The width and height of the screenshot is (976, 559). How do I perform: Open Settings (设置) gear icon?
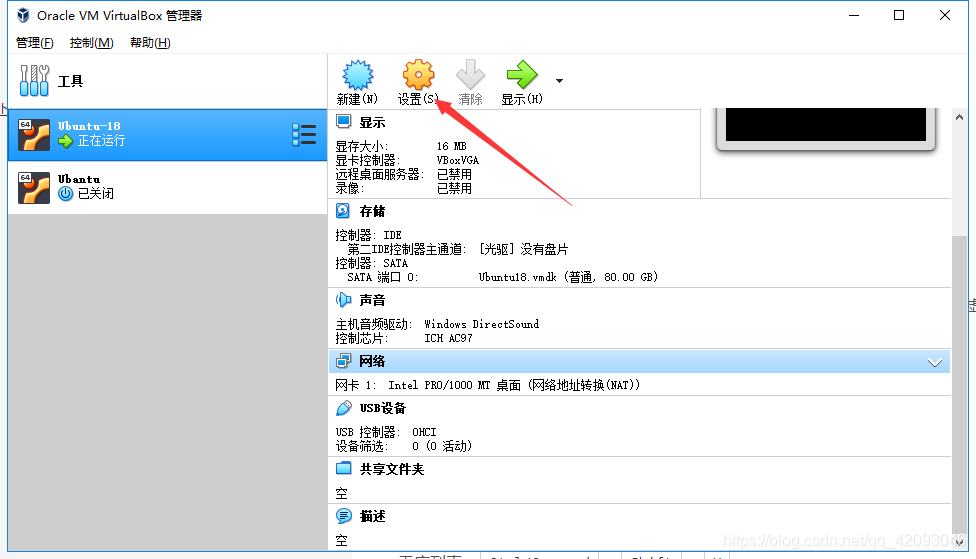point(418,75)
